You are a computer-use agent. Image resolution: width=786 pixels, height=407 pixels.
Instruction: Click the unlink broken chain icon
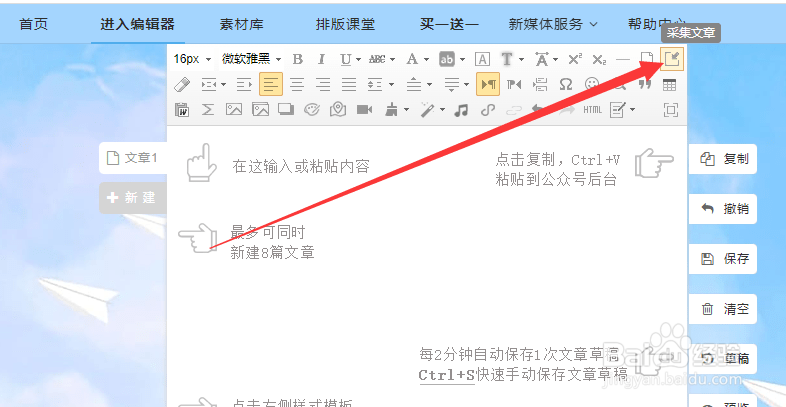tap(514, 109)
